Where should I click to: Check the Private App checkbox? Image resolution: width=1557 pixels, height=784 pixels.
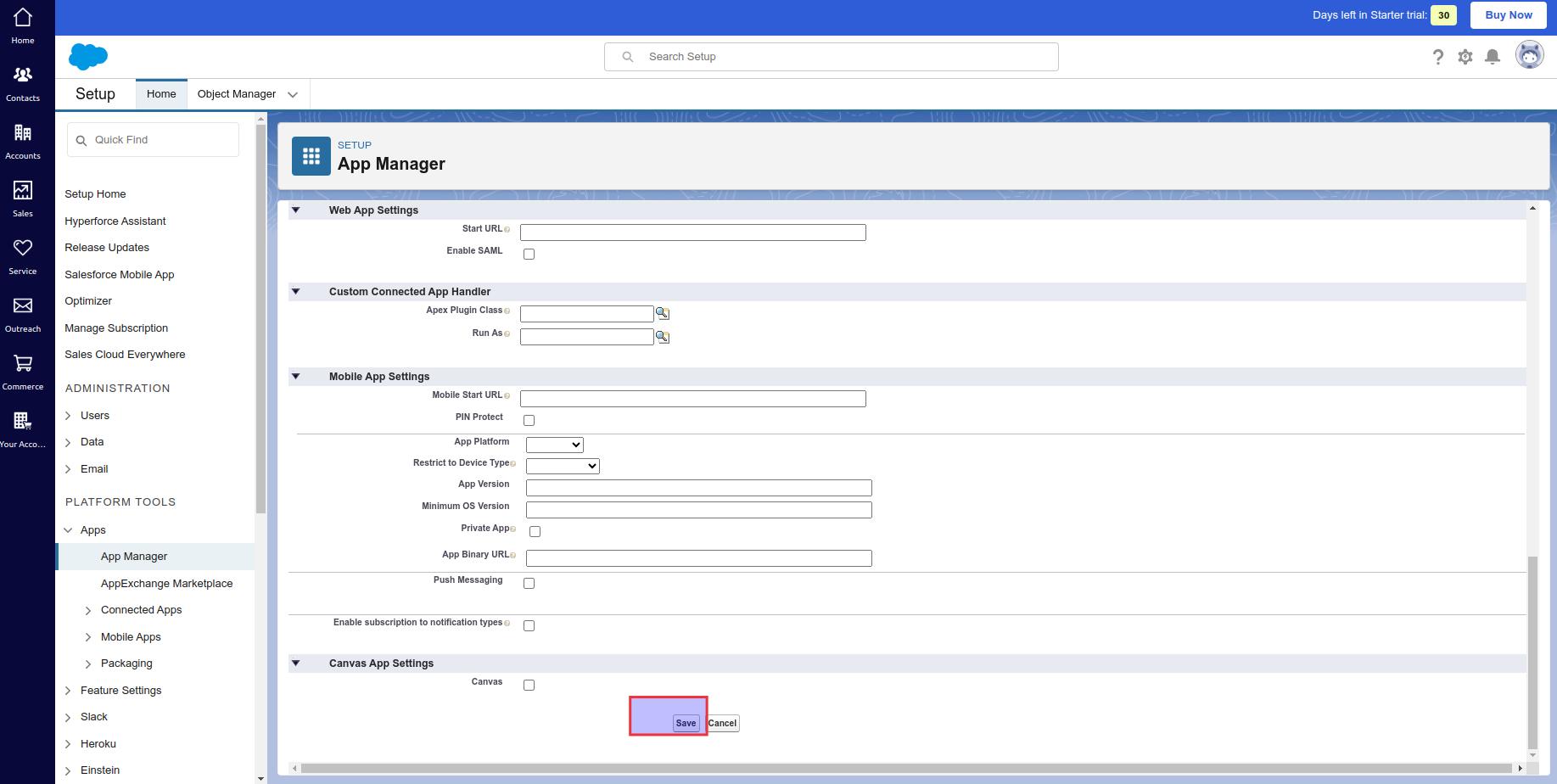tap(535, 531)
